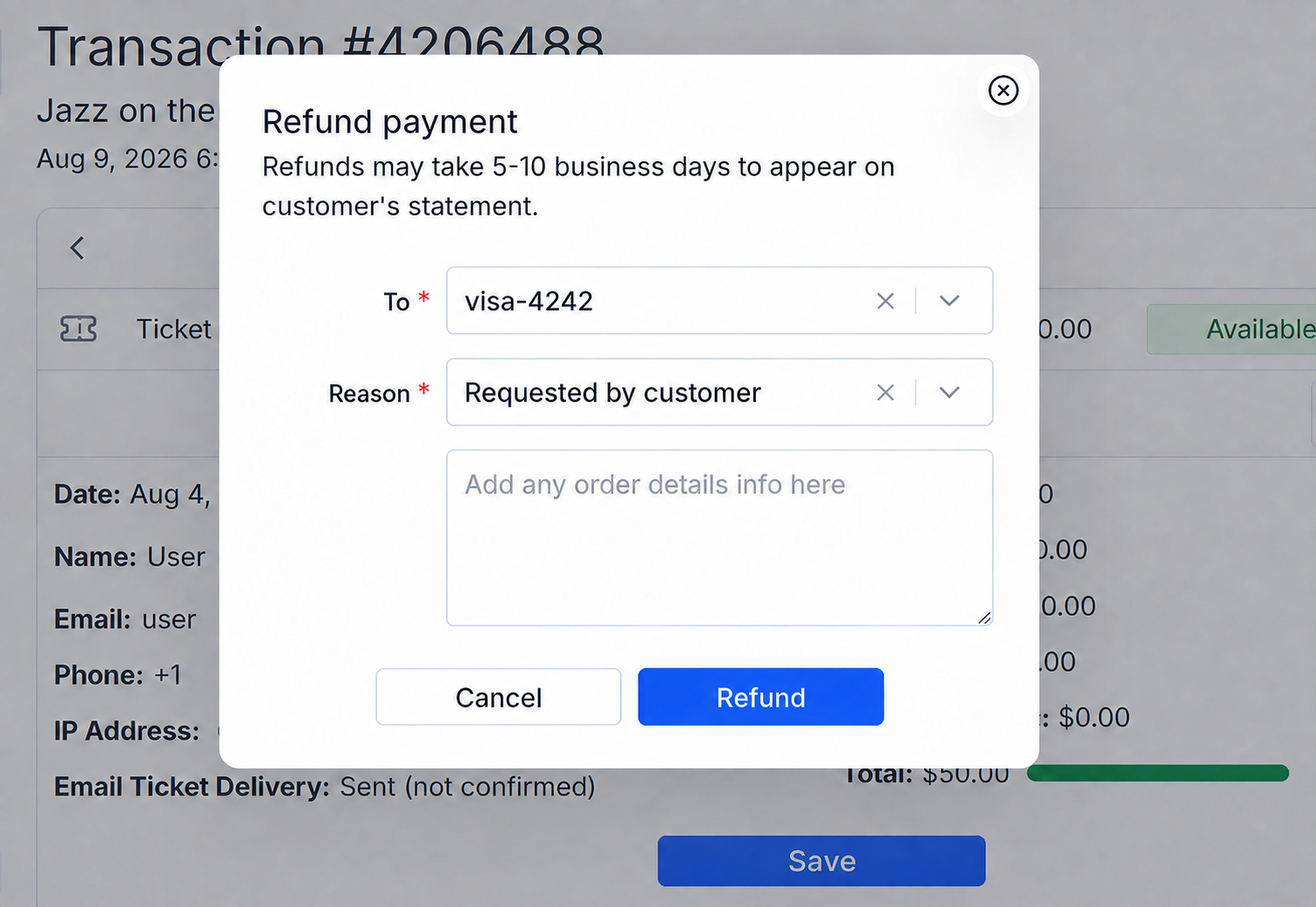Save the transaction changes
Image resolution: width=1316 pixels, height=907 pixels.
click(821, 861)
